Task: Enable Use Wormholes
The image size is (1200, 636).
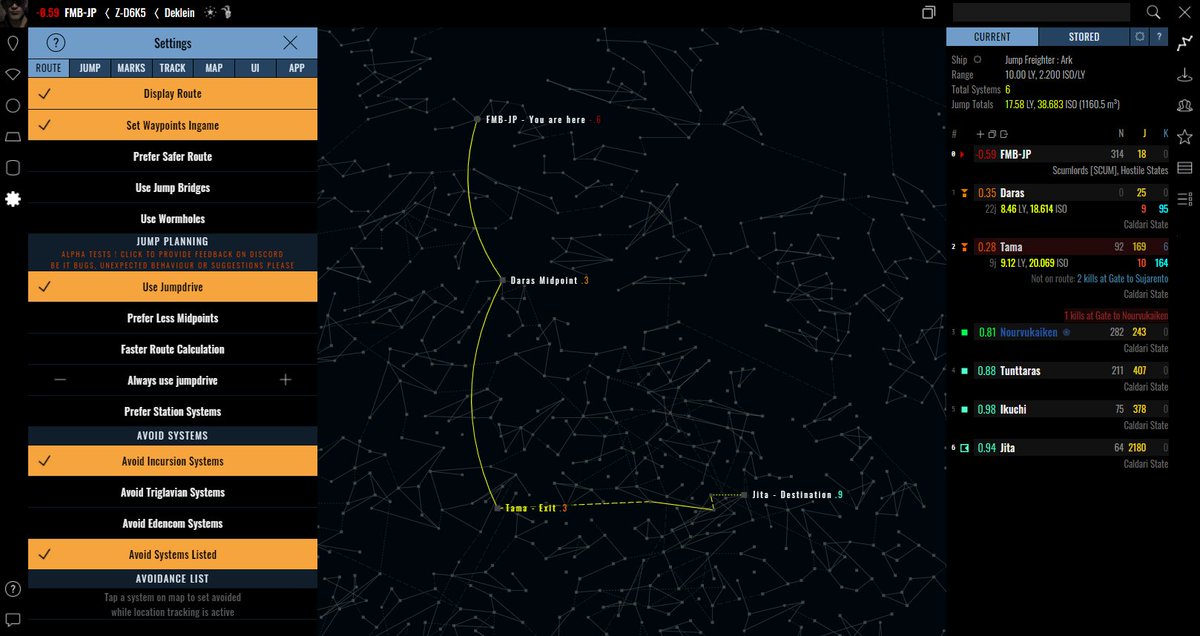Action: (173, 218)
